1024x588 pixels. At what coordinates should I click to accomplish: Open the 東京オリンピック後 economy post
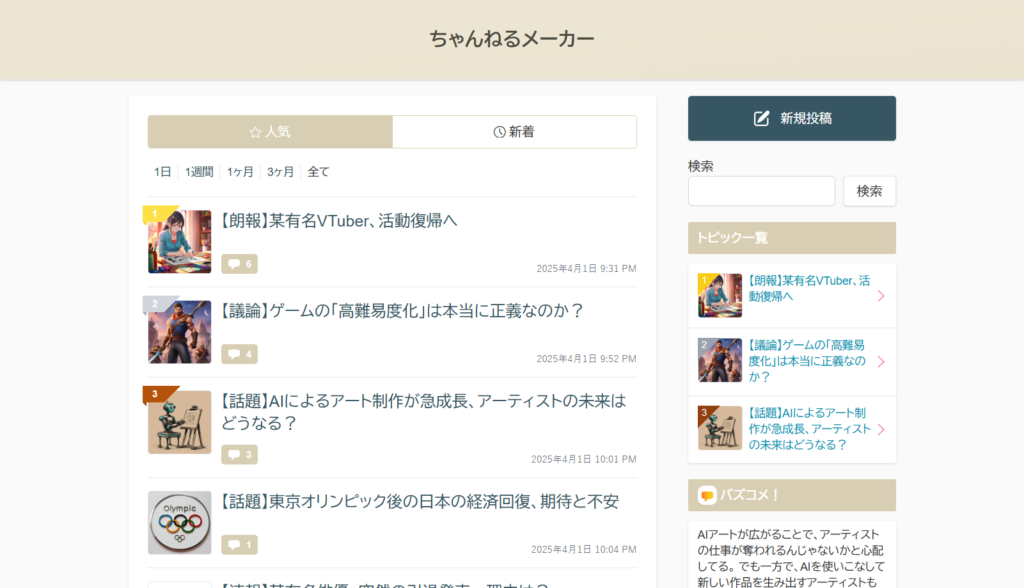419,501
